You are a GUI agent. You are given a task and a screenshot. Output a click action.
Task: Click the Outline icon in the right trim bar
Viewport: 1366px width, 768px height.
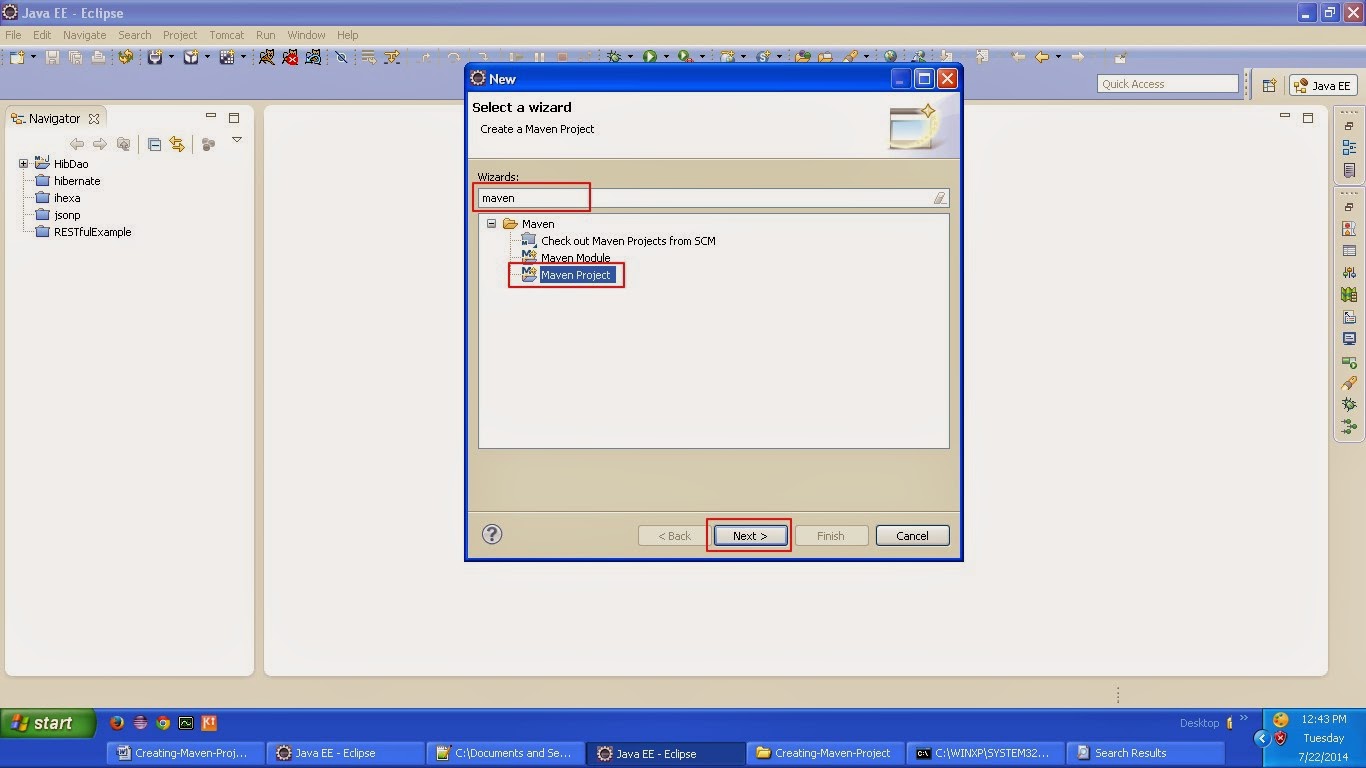click(x=1349, y=148)
